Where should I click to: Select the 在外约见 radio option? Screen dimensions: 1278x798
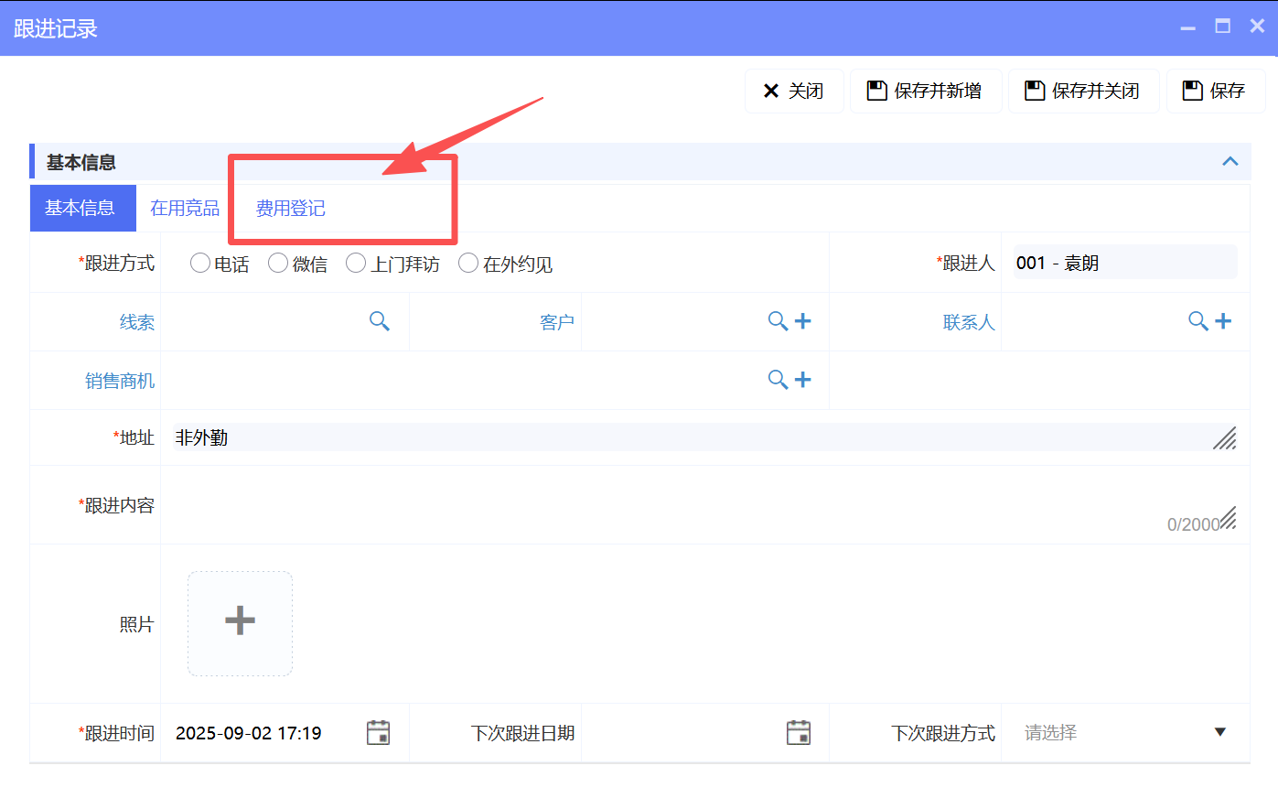point(468,263)
